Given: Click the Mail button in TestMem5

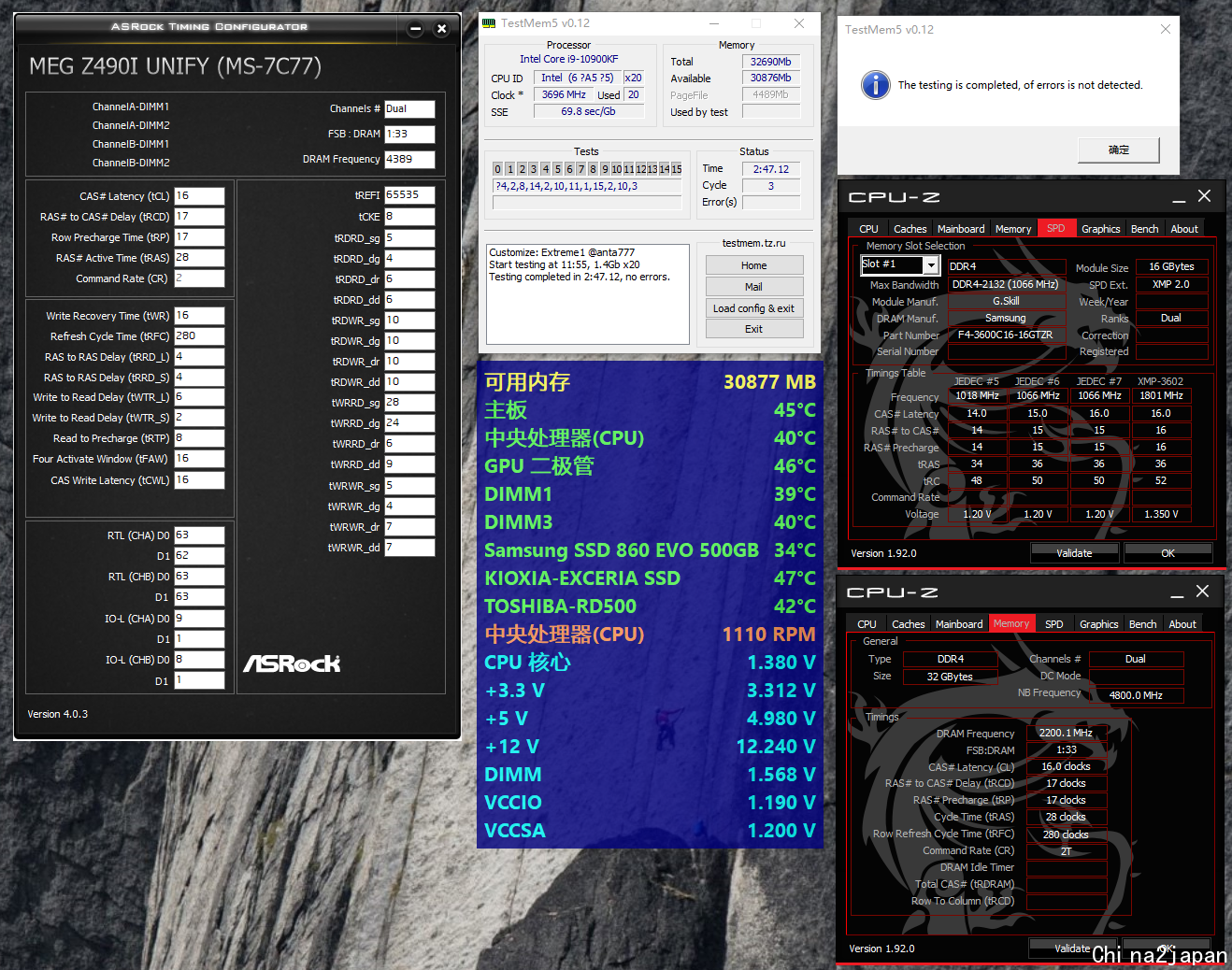Looking at the screenshot, I should point(753,287).
